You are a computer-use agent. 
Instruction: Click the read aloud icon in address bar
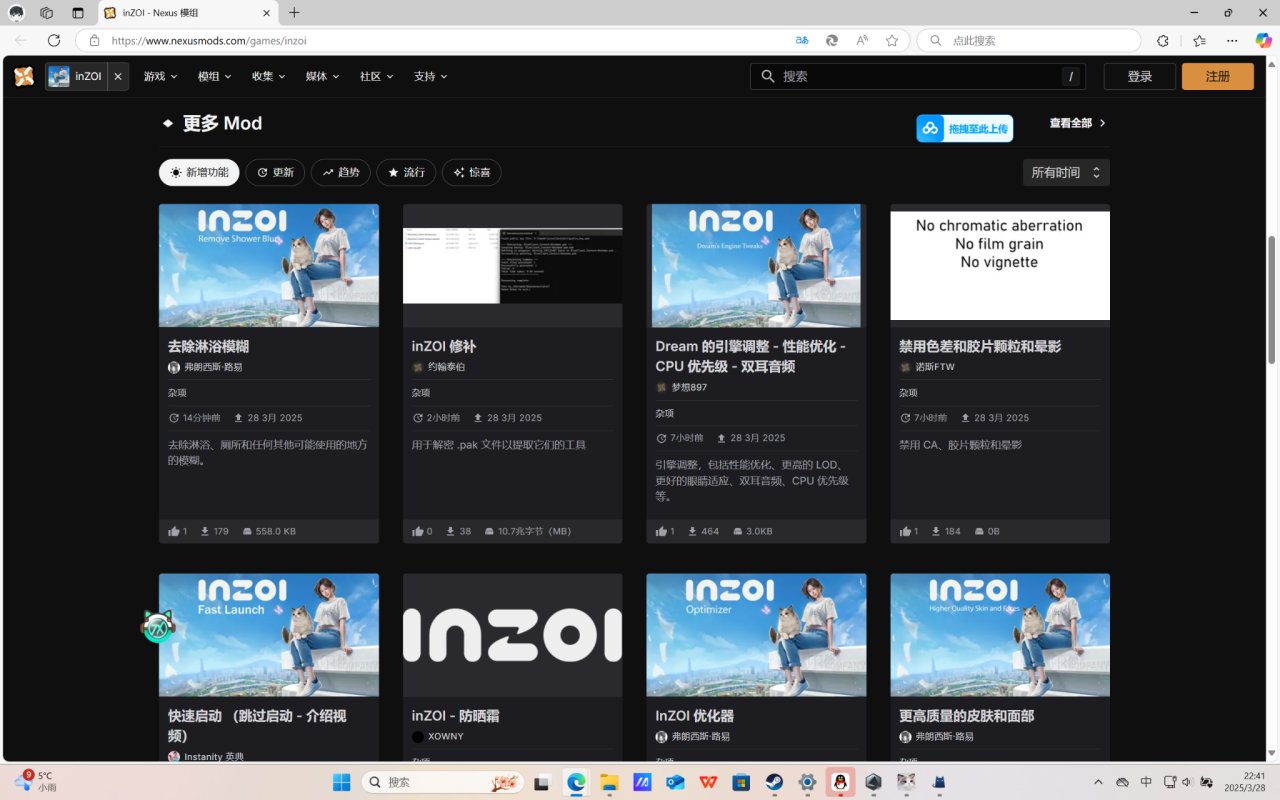(x=862, y=40)
